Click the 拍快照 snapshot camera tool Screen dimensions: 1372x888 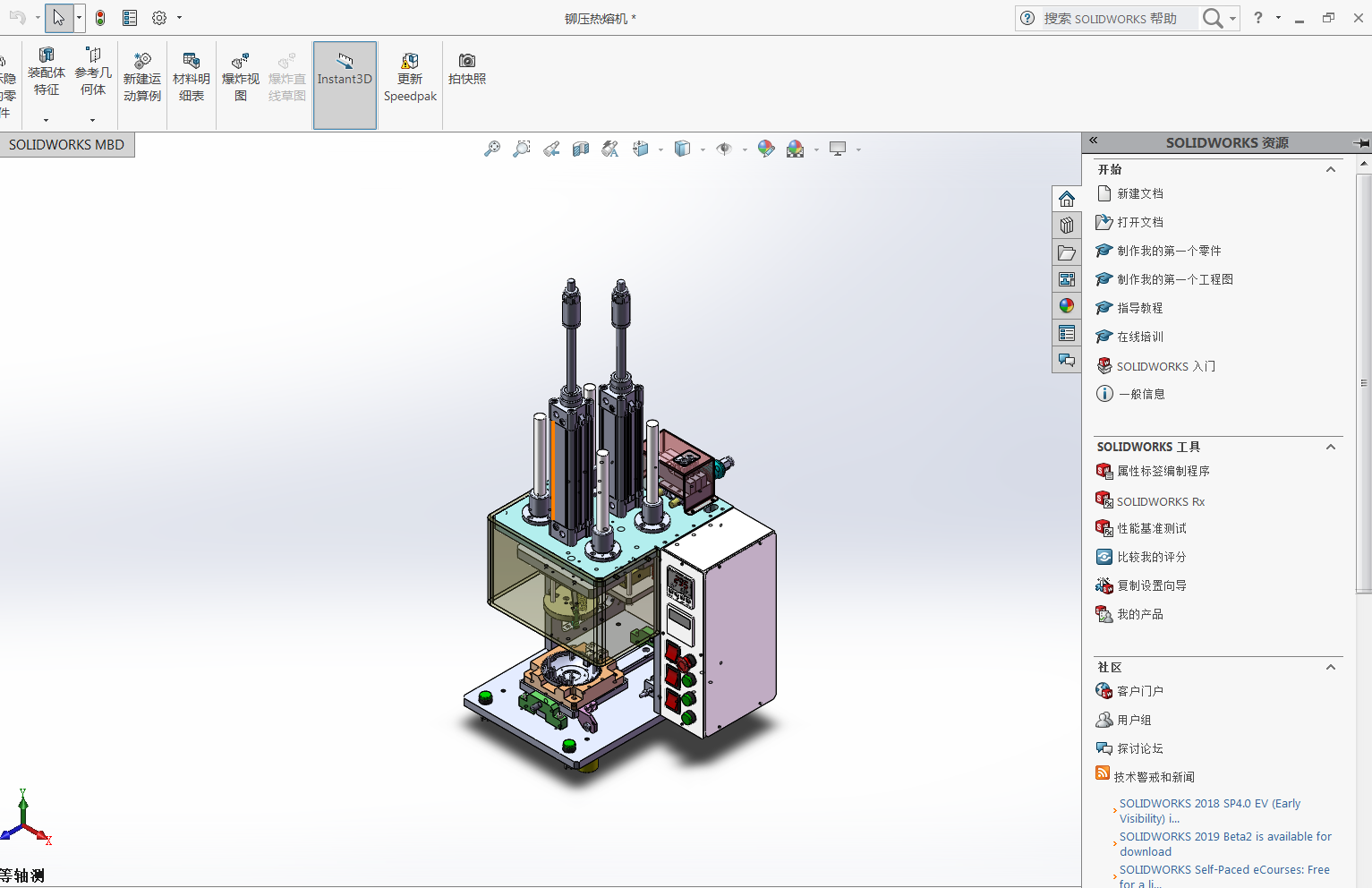click(466, 70)
